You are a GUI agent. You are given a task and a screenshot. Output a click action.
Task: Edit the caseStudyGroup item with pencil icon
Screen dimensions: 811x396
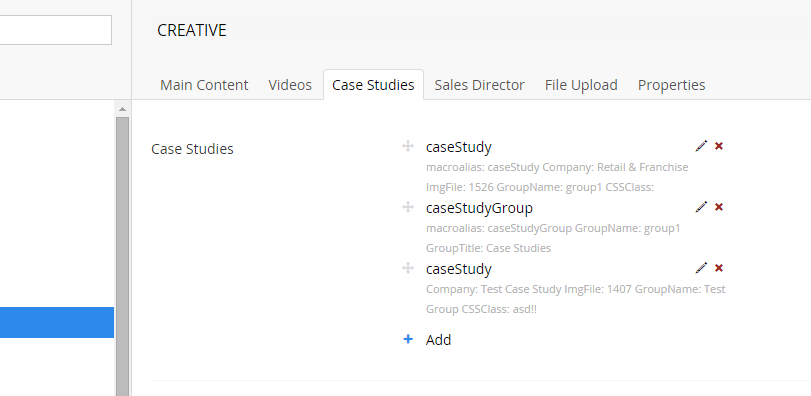point(701,207)
